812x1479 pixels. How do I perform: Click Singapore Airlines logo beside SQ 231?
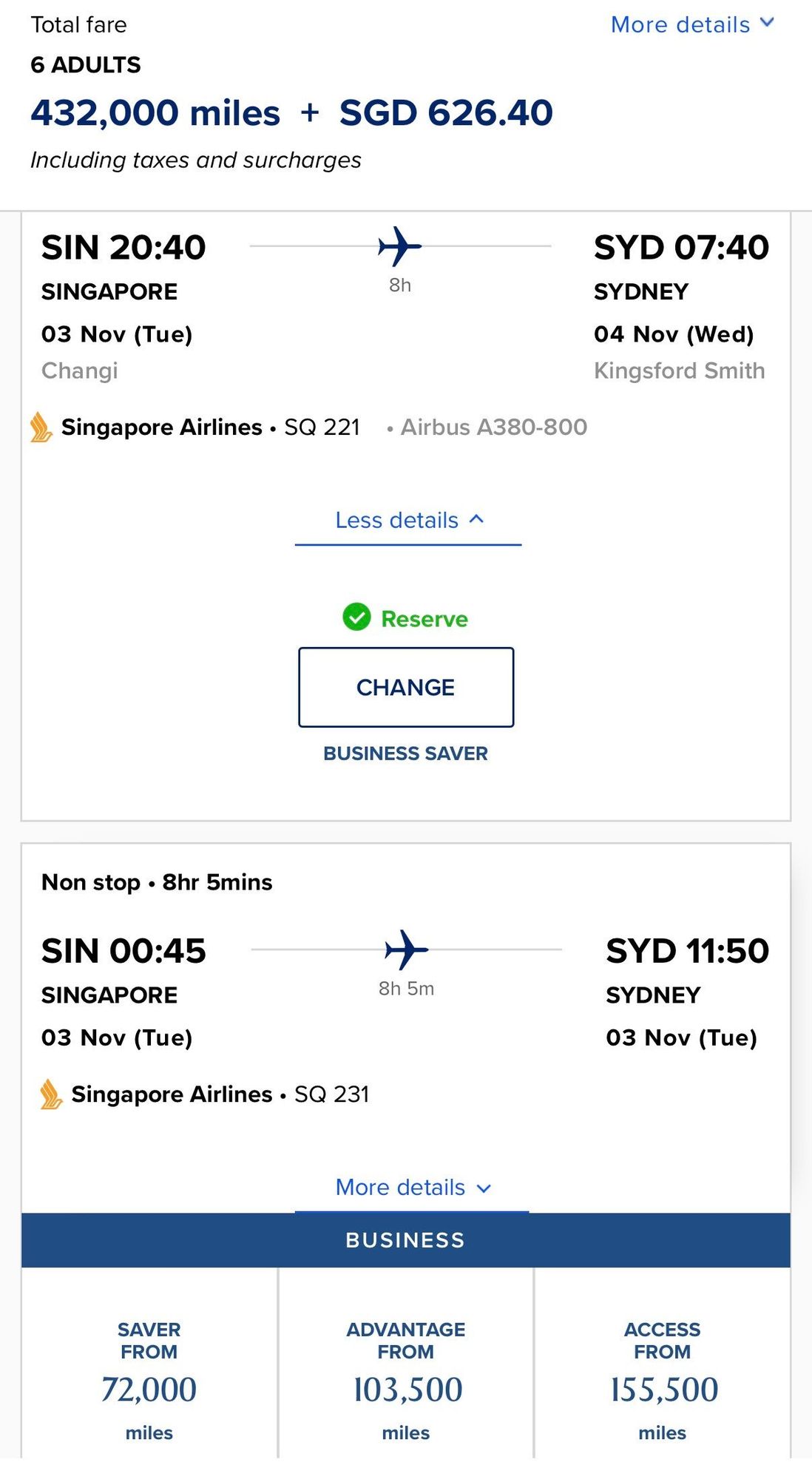point(51,1094)
